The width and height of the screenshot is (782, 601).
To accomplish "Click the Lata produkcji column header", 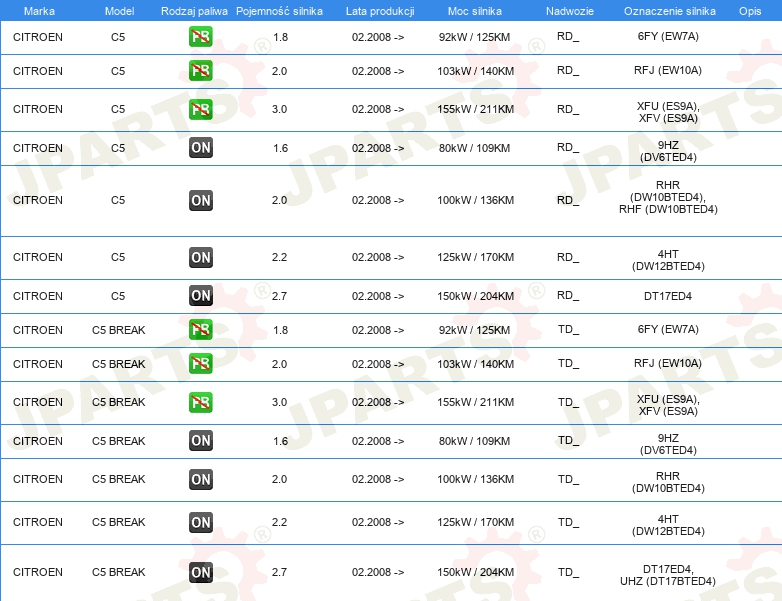I will (380, 11).
